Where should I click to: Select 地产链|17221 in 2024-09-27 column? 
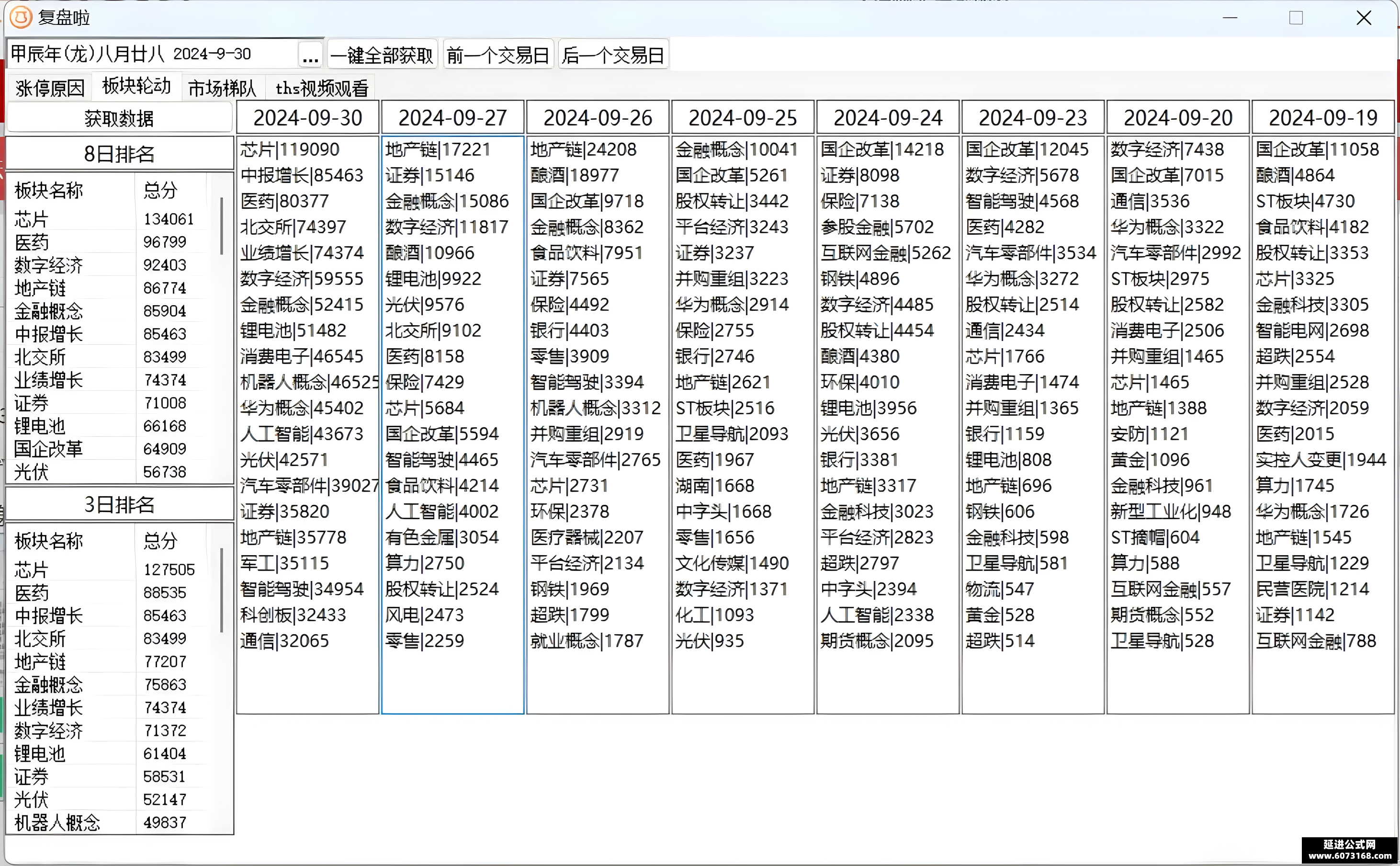coord(438,149)
